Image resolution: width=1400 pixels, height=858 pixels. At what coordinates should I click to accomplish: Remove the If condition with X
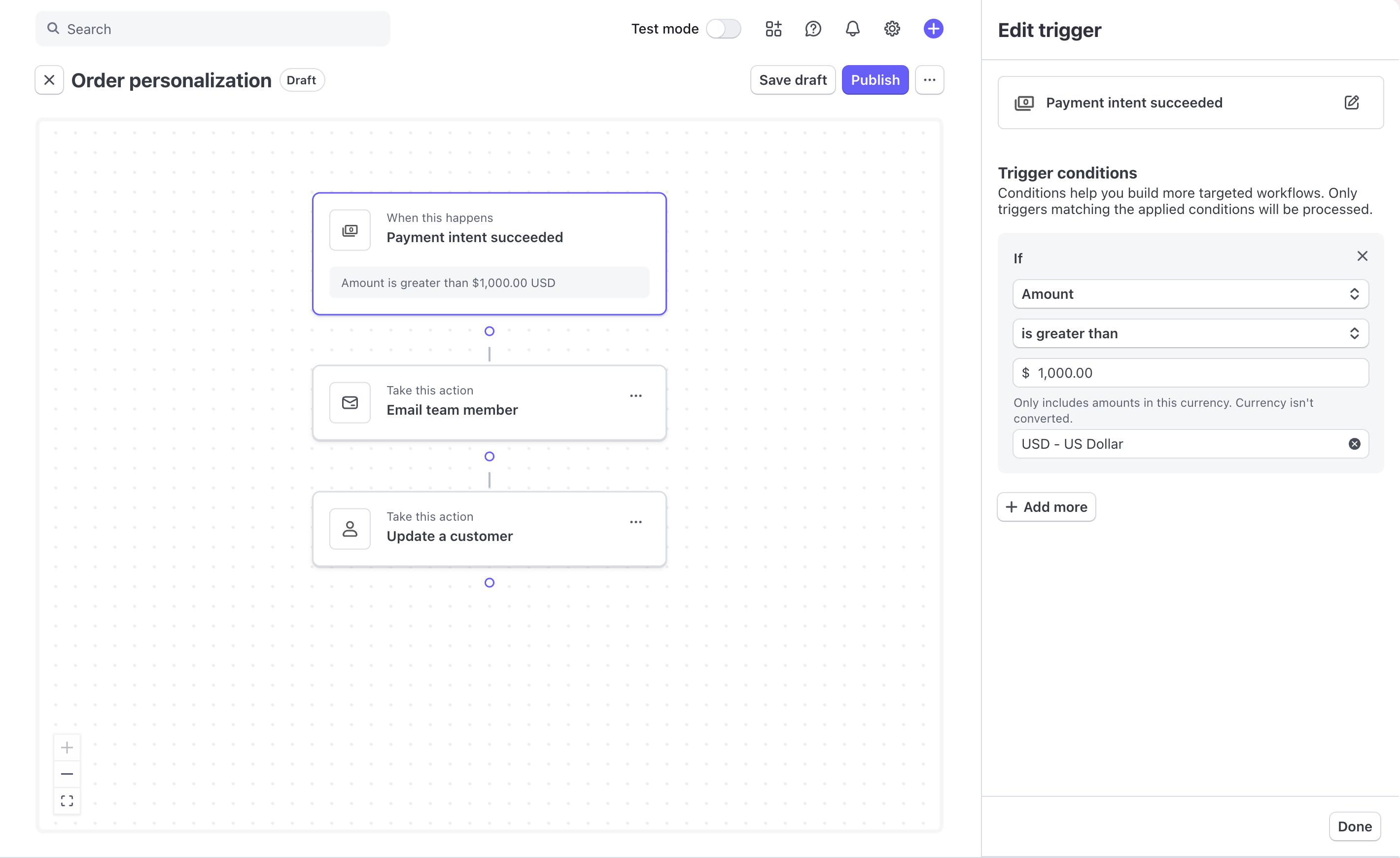pyautogui.click(x=1362, y=256)
